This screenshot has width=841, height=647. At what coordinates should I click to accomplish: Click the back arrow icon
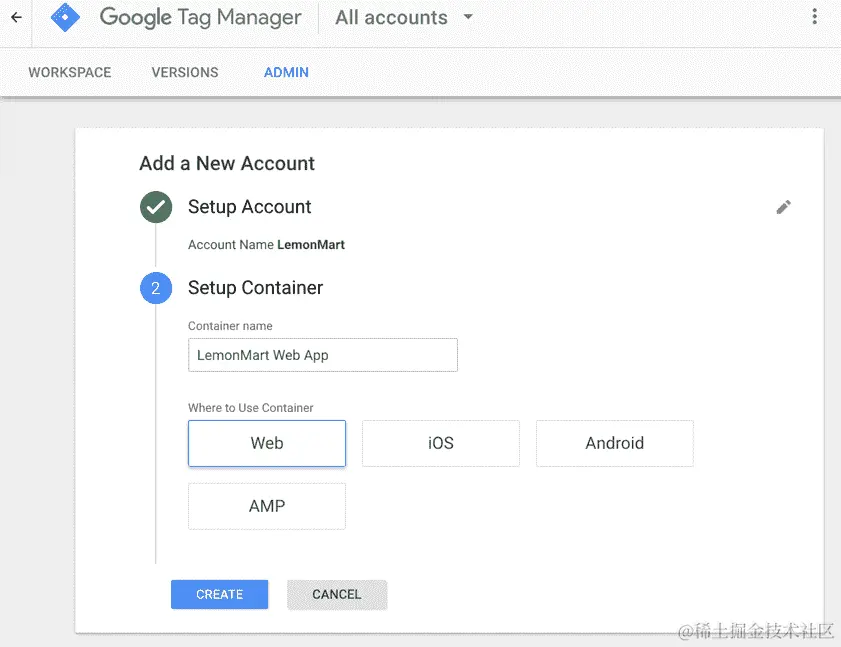[x=17, y=18]
